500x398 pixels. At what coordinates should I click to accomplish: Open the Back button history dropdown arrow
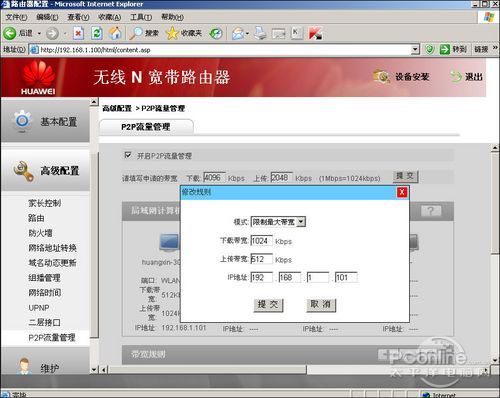[39, 33]
